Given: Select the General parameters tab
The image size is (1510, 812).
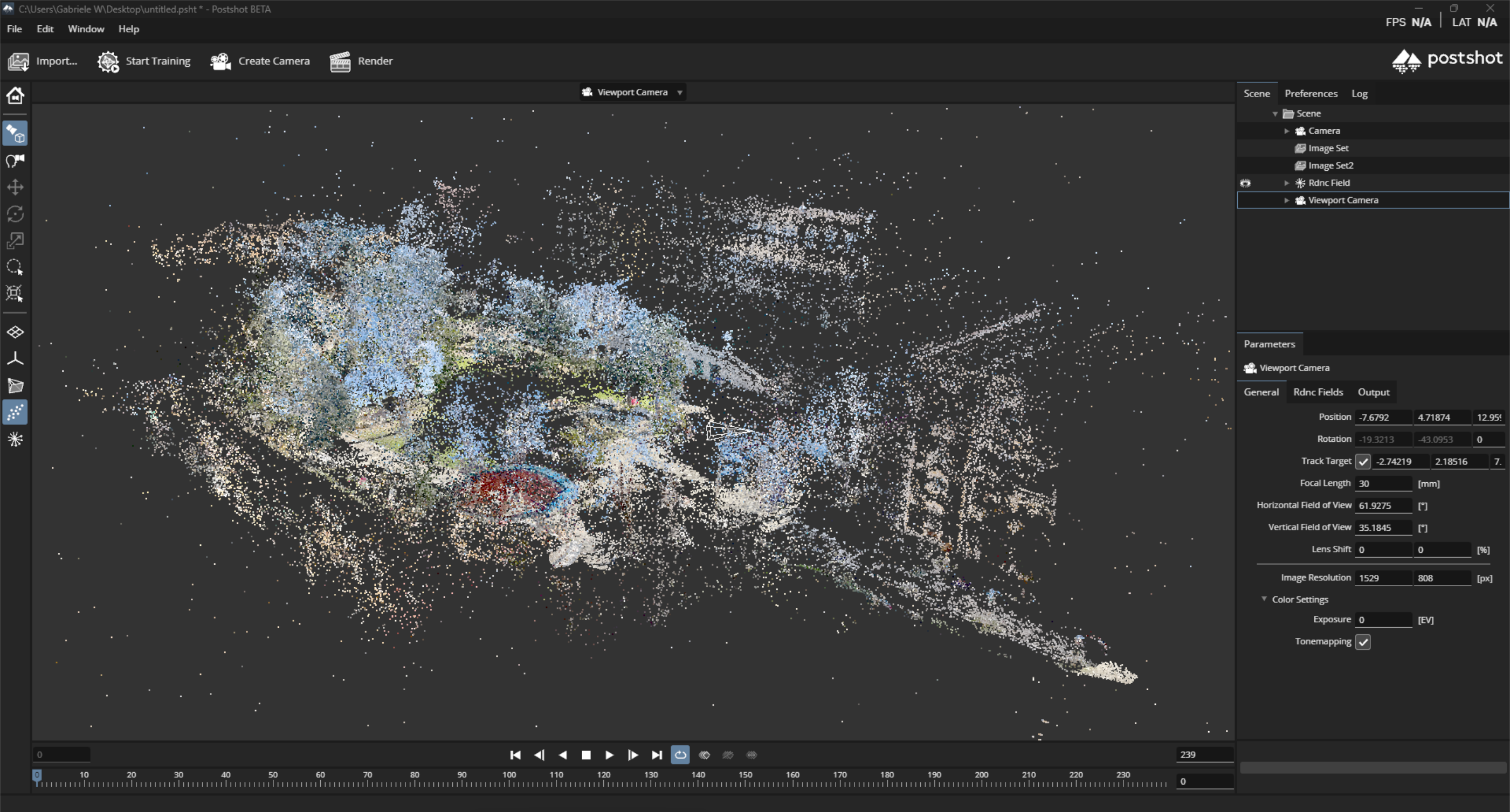Looking at the screenshot, I should click(x=1261, y=392).
